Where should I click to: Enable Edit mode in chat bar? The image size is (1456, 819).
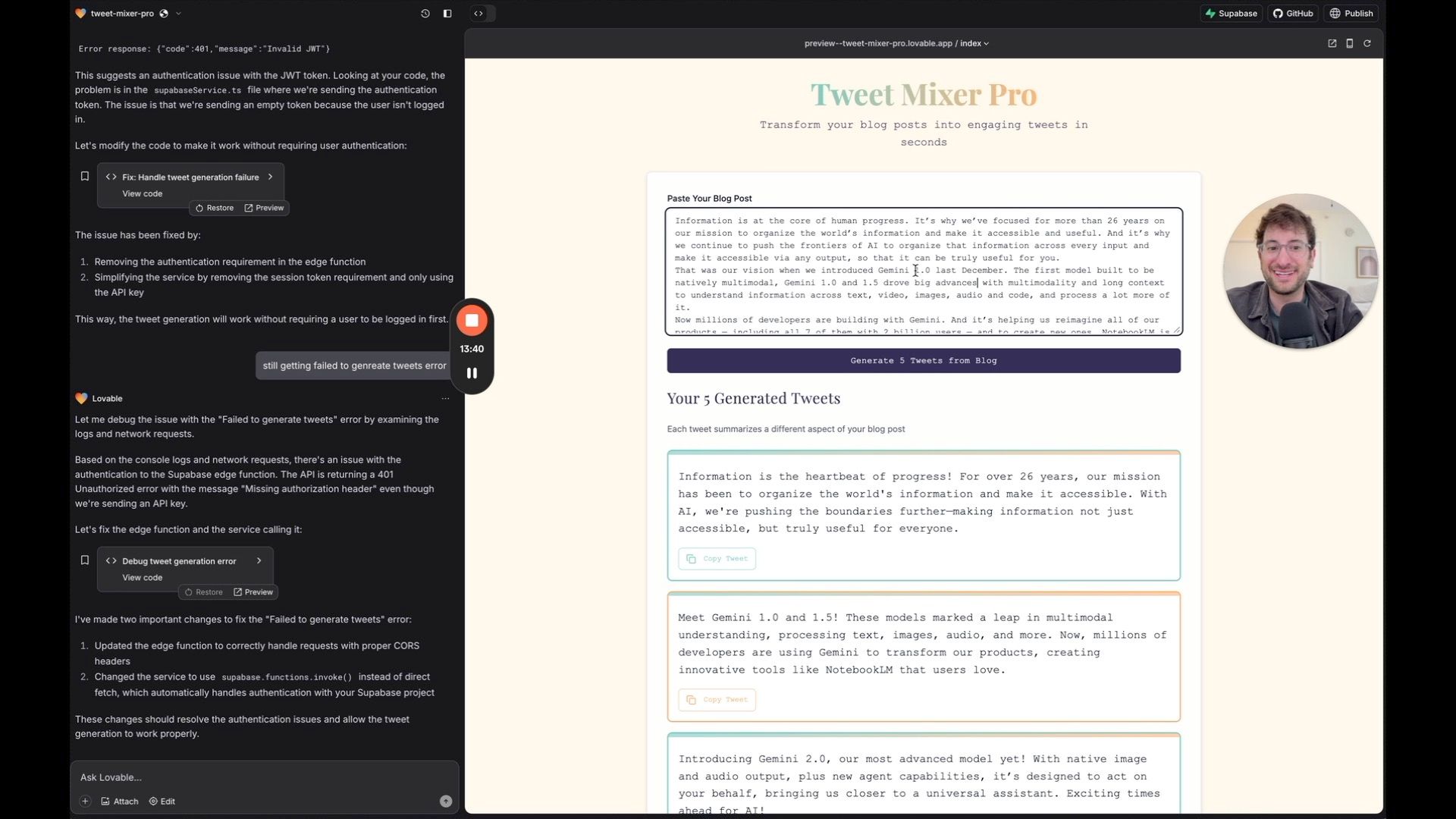click(x=162, y=802)
